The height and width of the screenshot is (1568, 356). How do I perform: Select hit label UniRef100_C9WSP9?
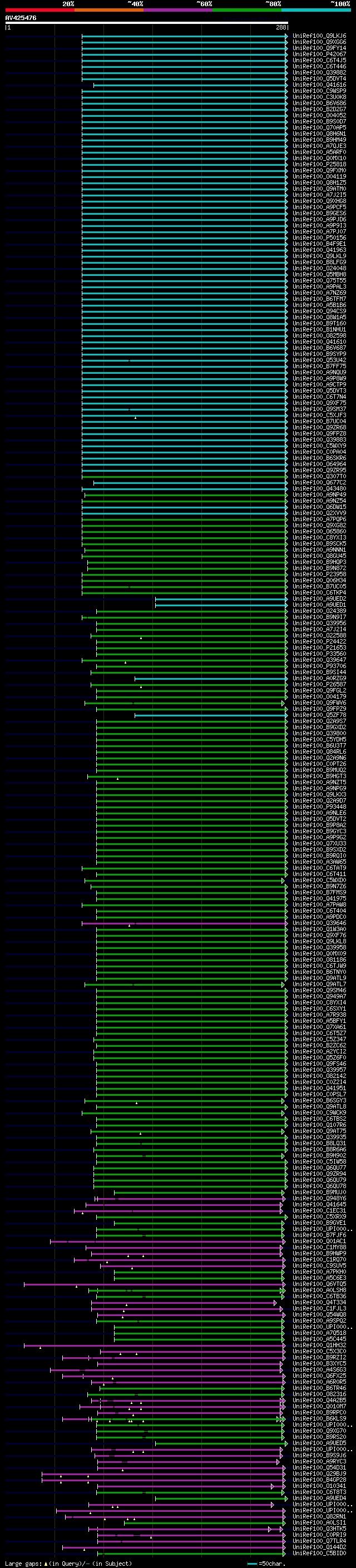click(319, 91)
